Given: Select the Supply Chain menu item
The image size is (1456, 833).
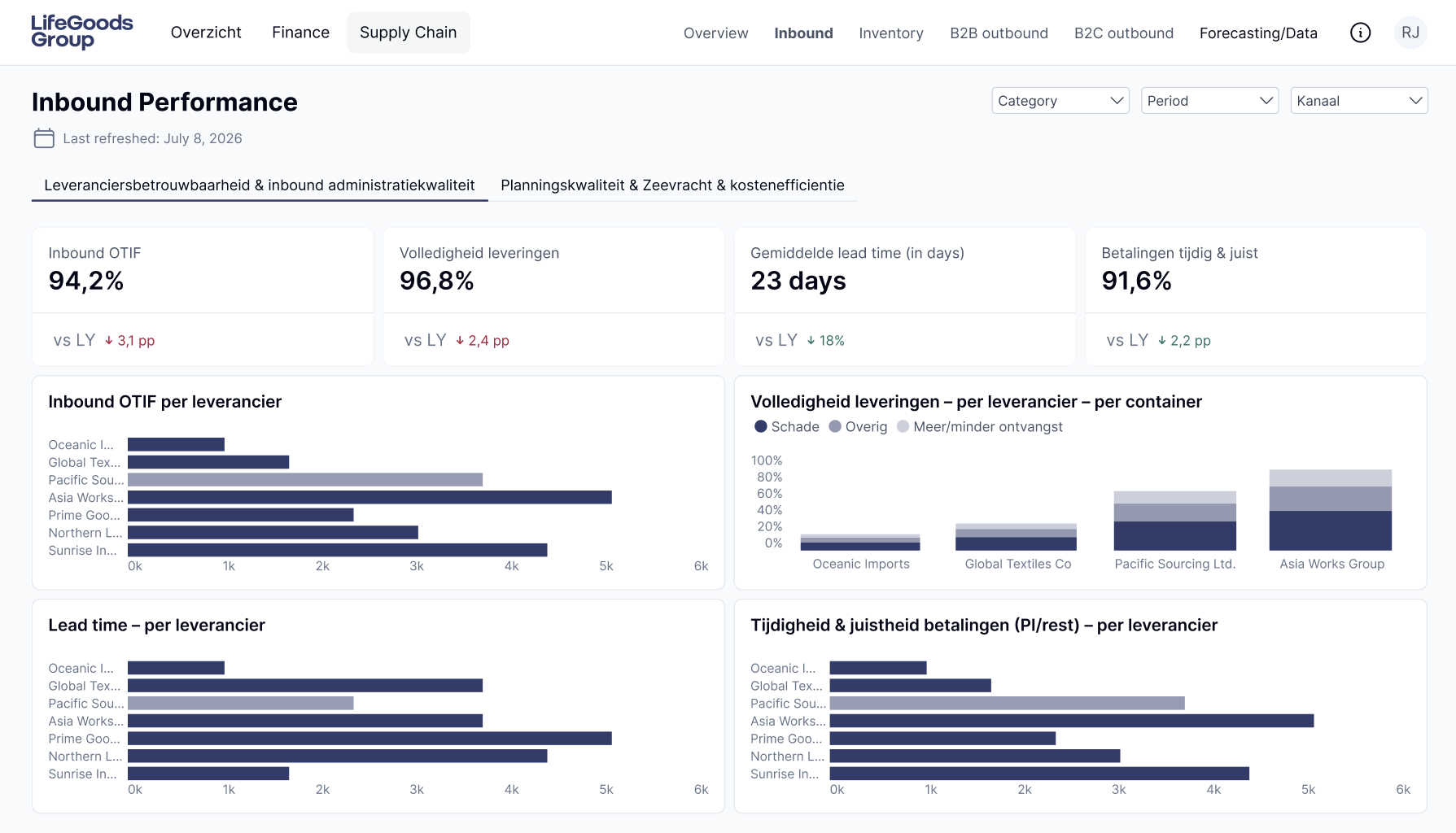Looking at the screenshot, I should point(409,33).
